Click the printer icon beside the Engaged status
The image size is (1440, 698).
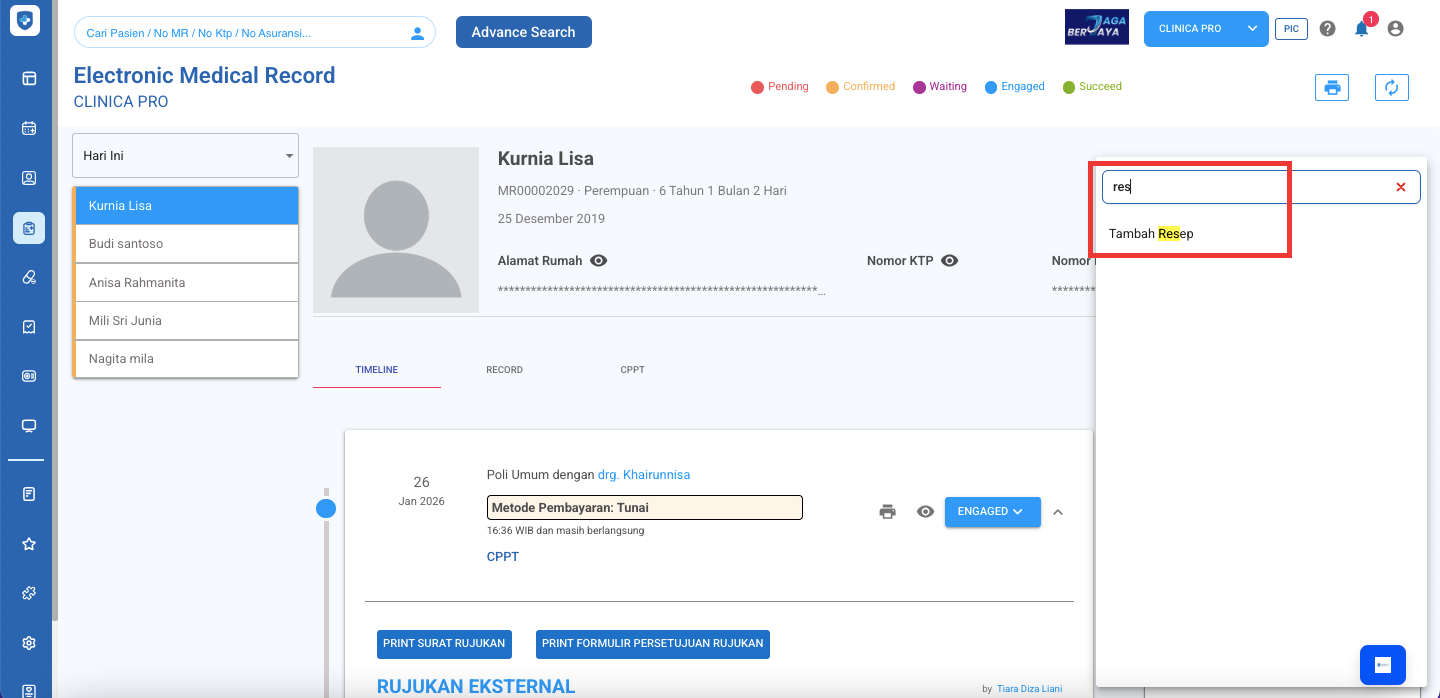[x=887, y=512]
